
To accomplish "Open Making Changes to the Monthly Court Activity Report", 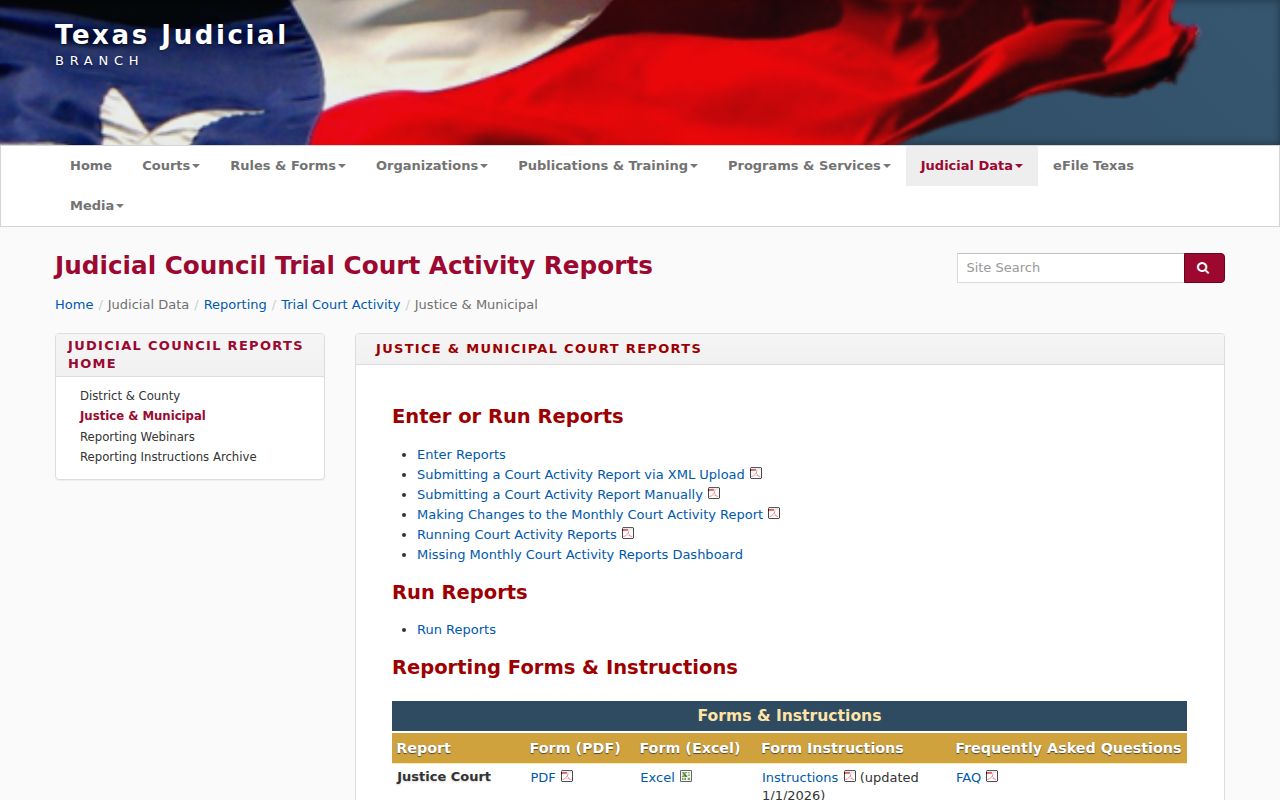I will click(590, 514).
